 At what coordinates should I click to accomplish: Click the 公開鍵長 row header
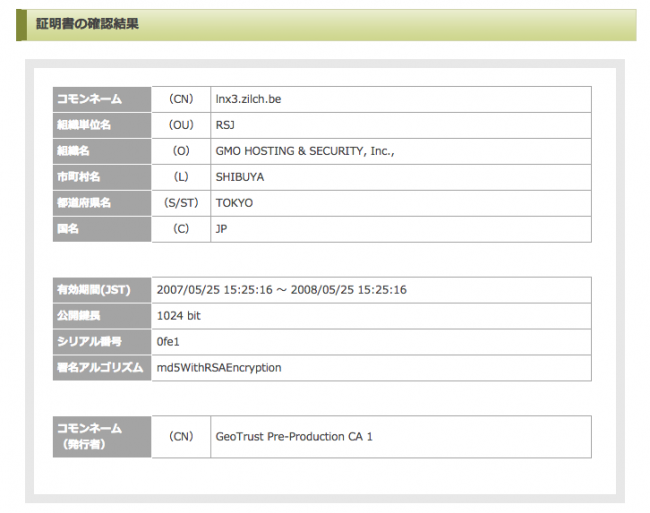point(102,316)
